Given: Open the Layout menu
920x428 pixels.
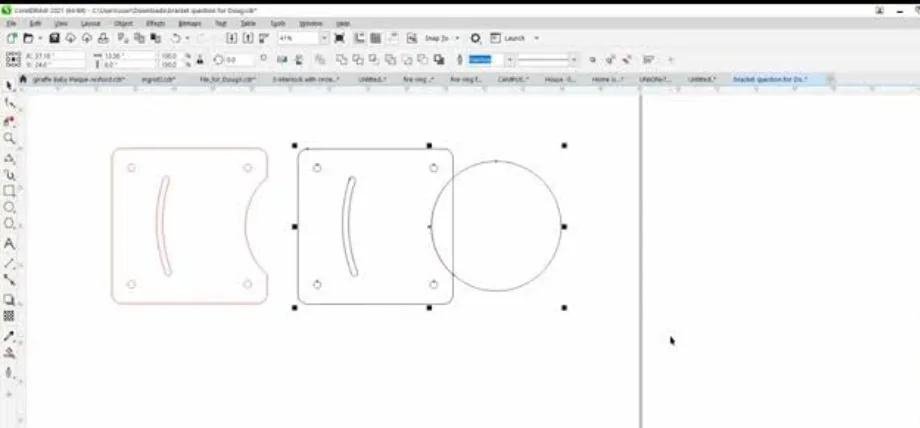Looking at the screenshot, I should [90, 23].
